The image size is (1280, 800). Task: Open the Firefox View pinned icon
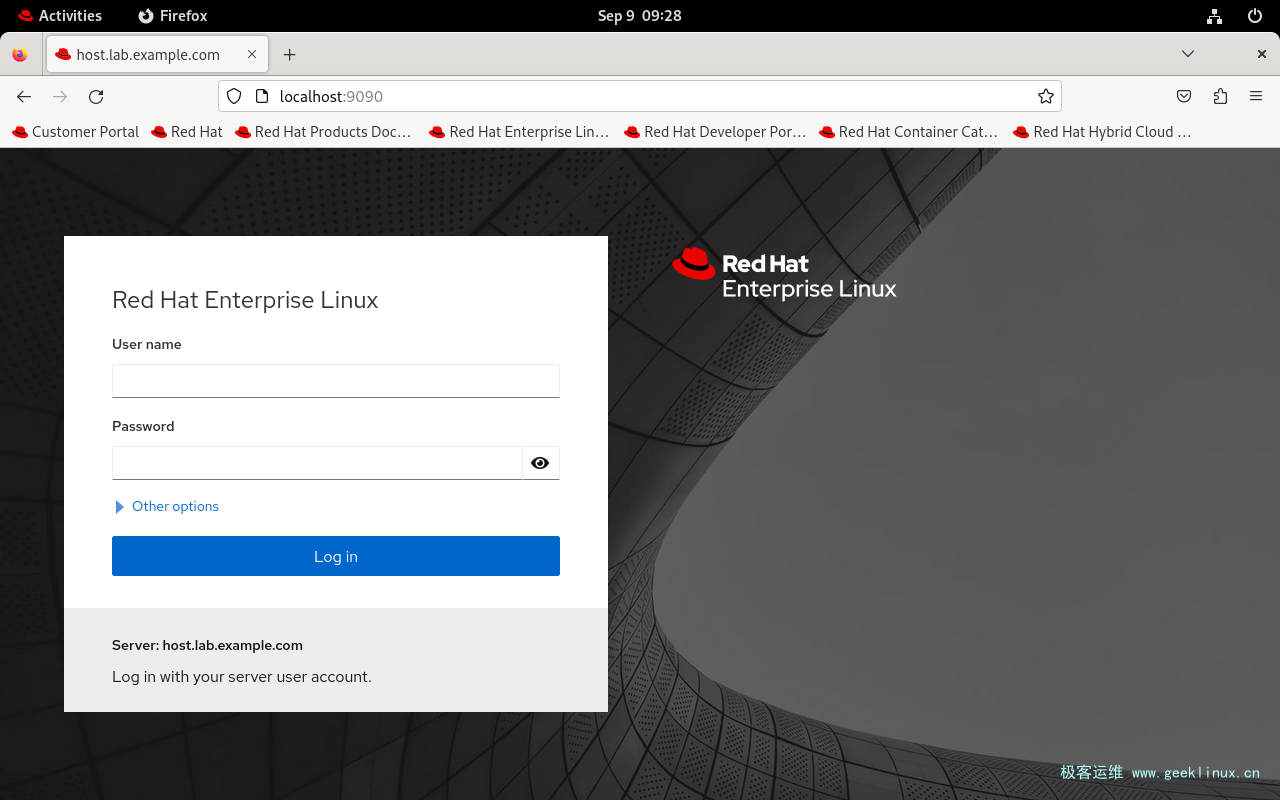(x=20, y=55)
